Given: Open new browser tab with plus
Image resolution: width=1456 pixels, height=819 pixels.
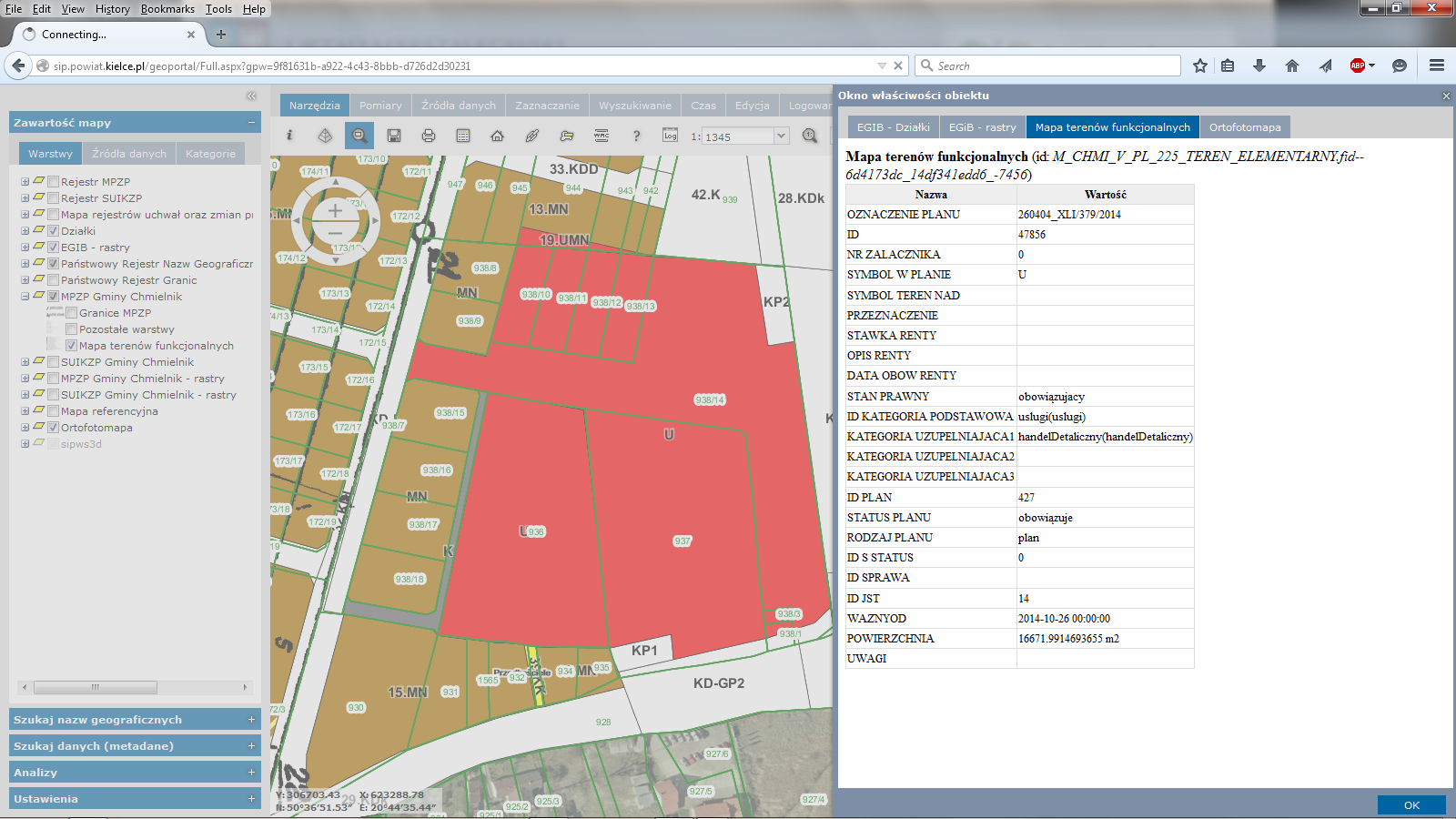Looking at the screenshot, I should point(221,35).
